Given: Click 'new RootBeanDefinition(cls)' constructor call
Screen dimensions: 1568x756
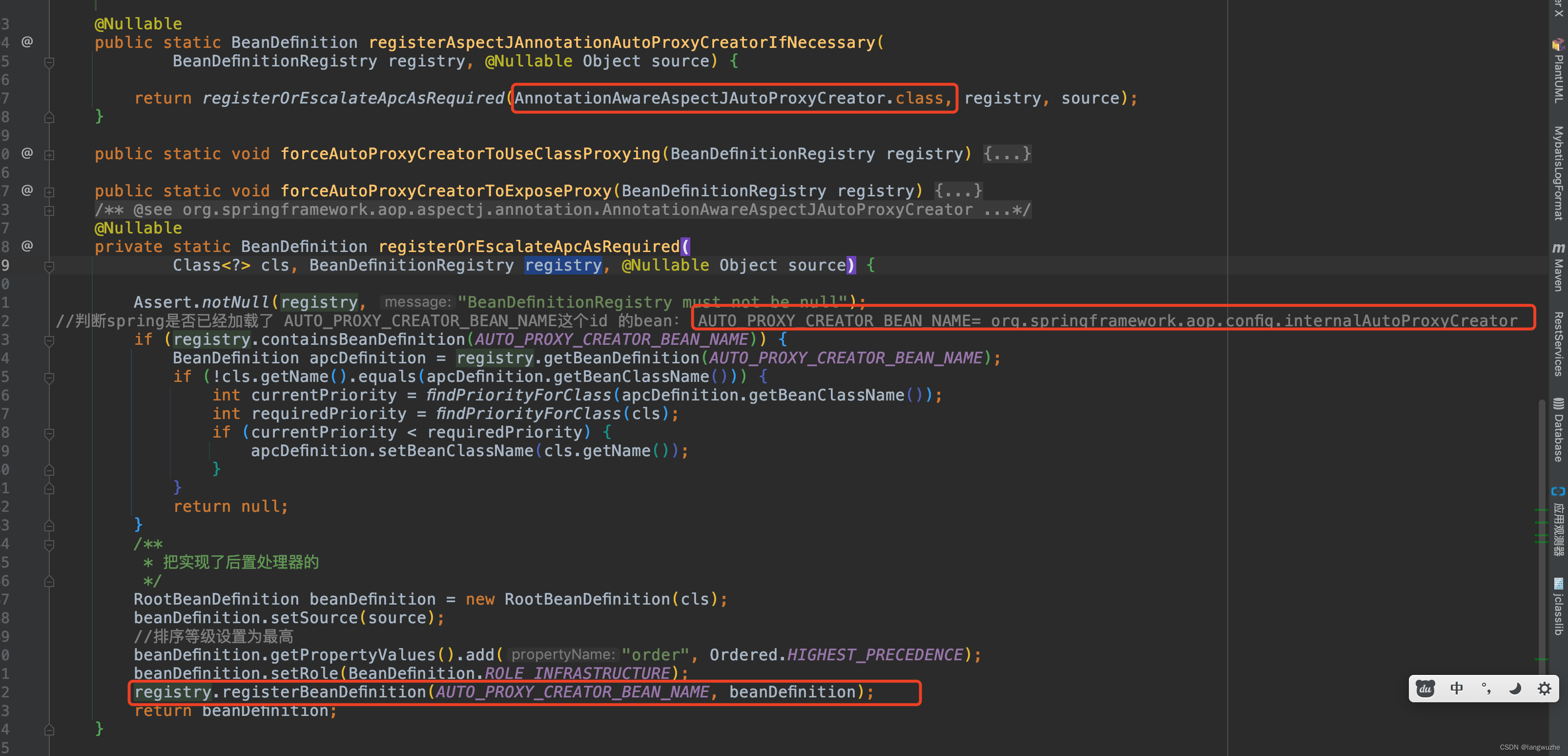Looking at the screenshot, I should pos(592,599).
